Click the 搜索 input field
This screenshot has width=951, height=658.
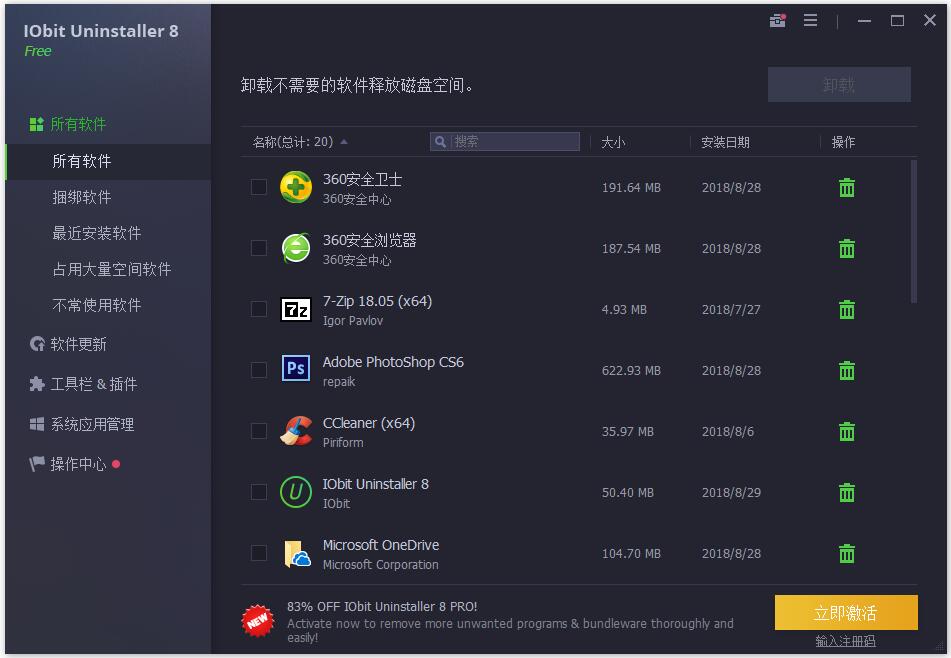coord(505,142)
